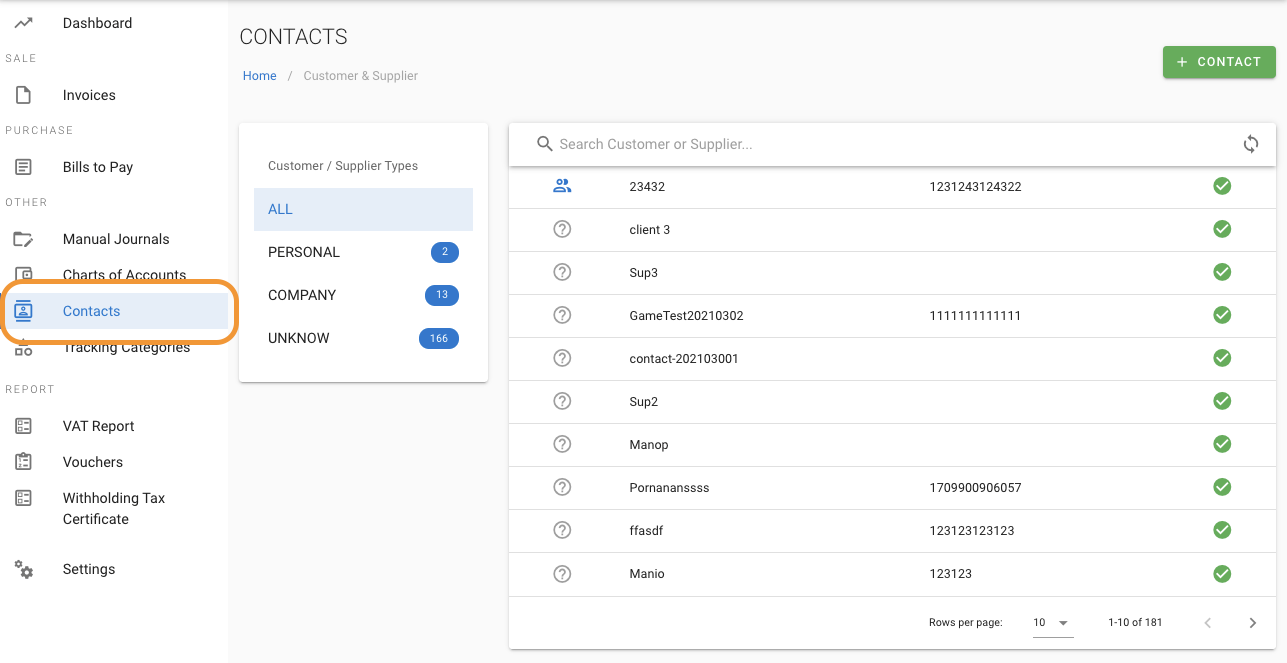This screenshot has width=1287, height=663.
Task: Click green check status for Manio
Action: pyautogui.click(x=1221, y=573)
